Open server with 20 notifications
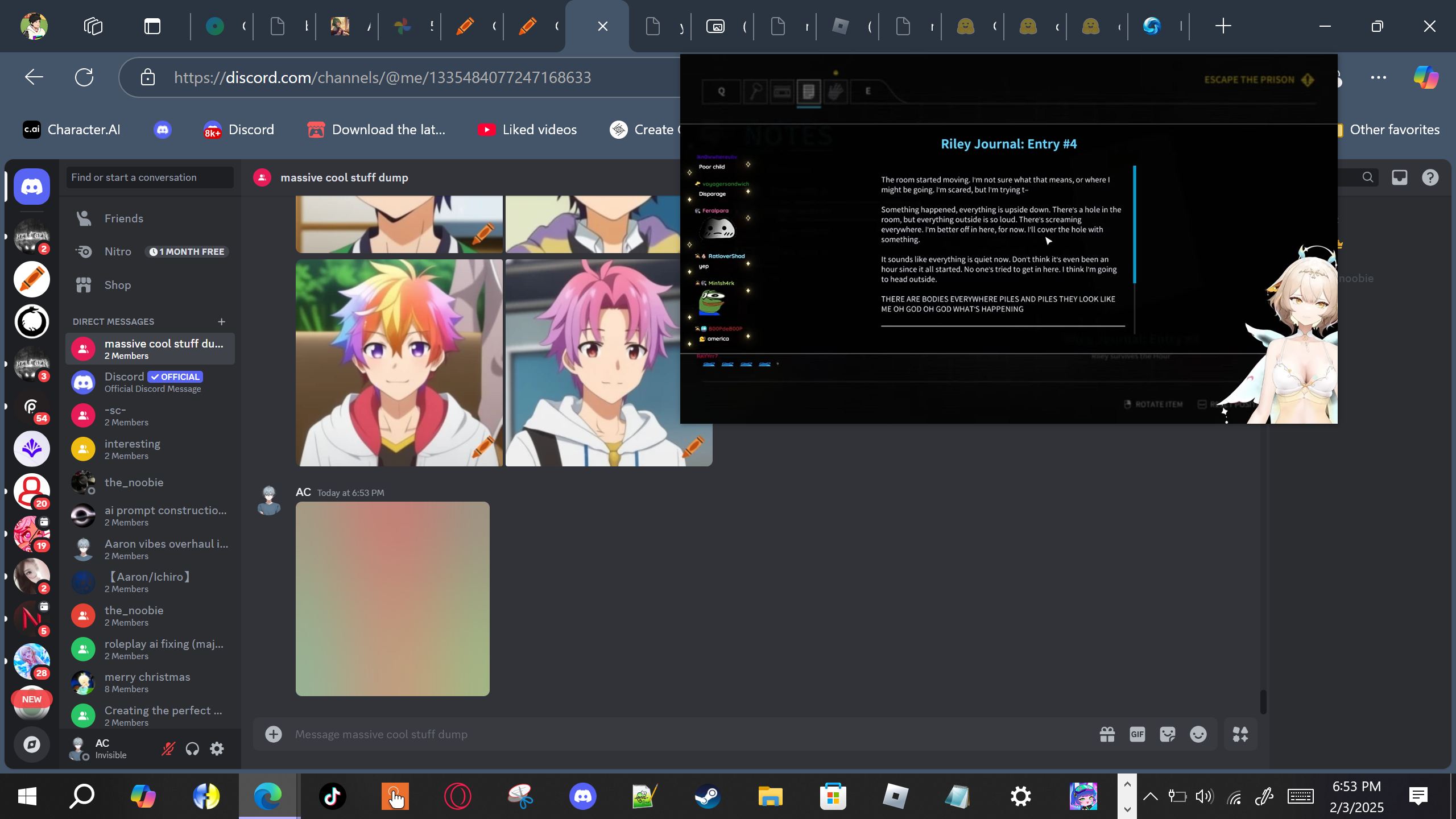The height and width of the screenshot is (819, 1456). tap(32, 491)
